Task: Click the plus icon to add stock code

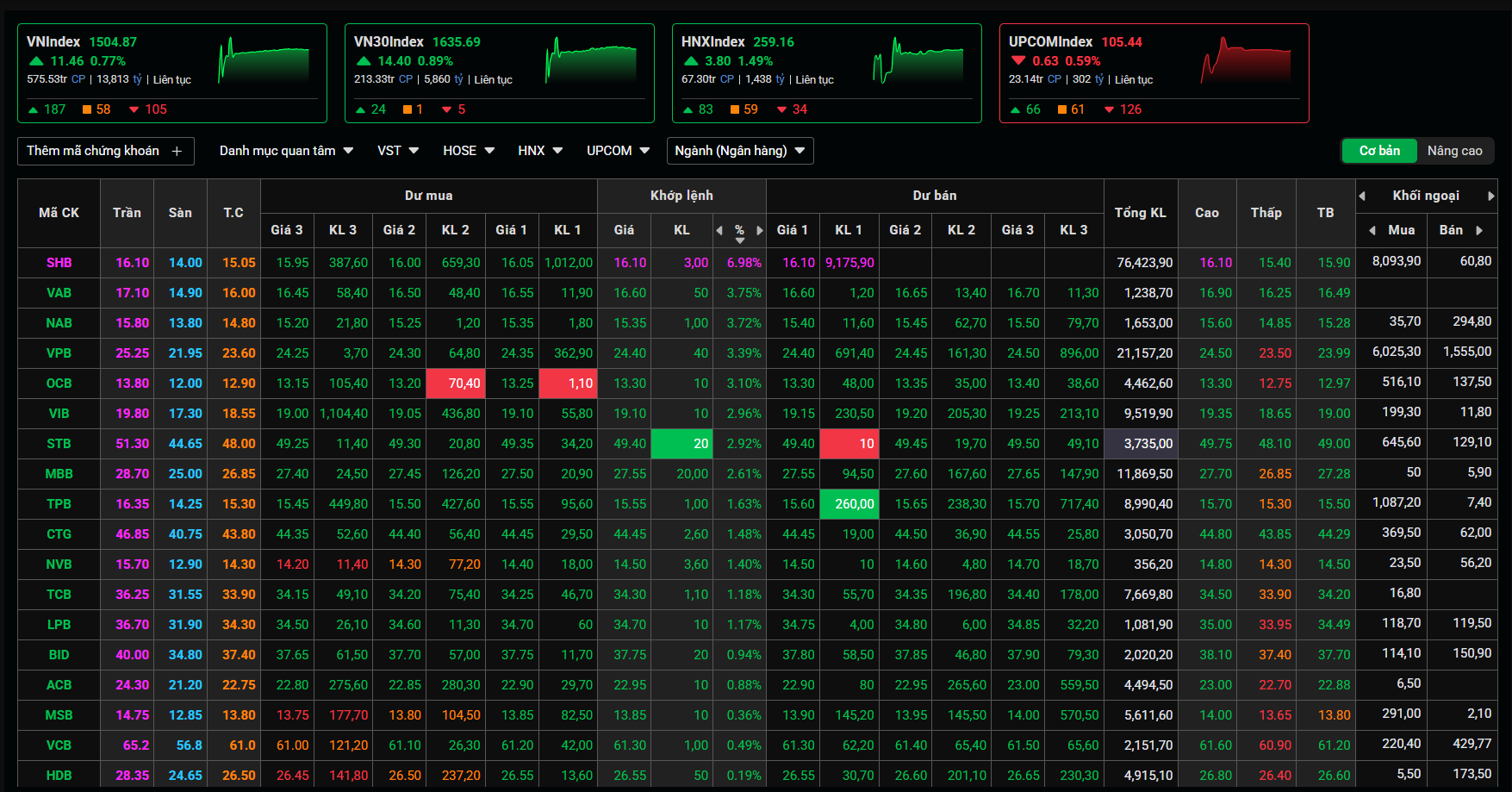Action: tap(177, 151)
